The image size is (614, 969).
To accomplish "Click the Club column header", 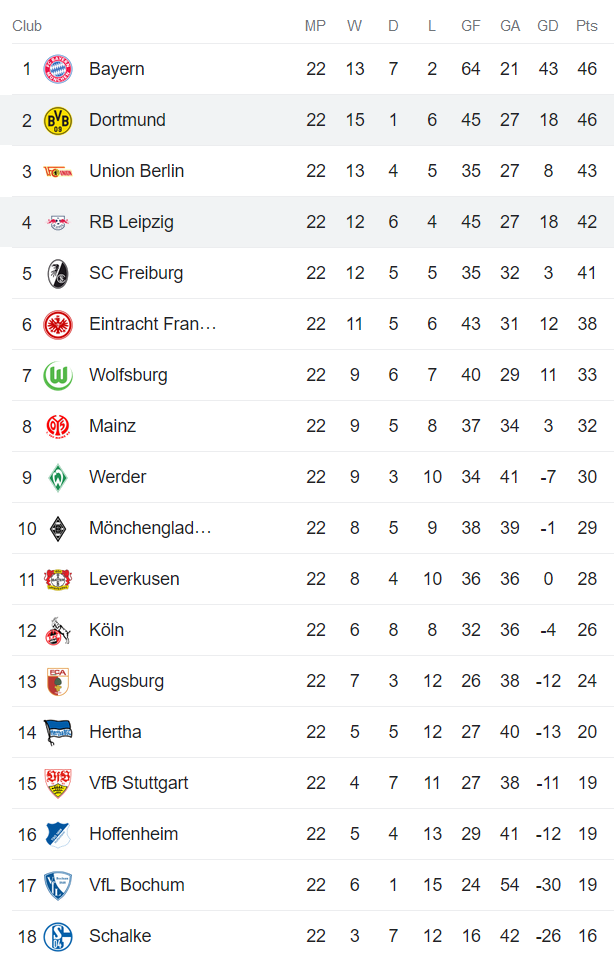I will pyautogui.click(x=27, y=26).
